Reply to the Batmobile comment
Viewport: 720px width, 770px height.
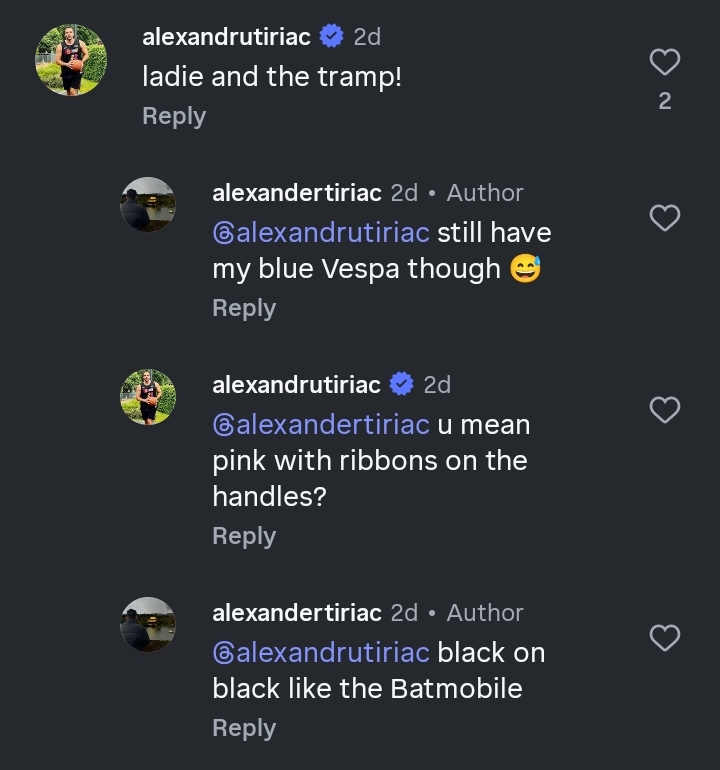[244, 728]
